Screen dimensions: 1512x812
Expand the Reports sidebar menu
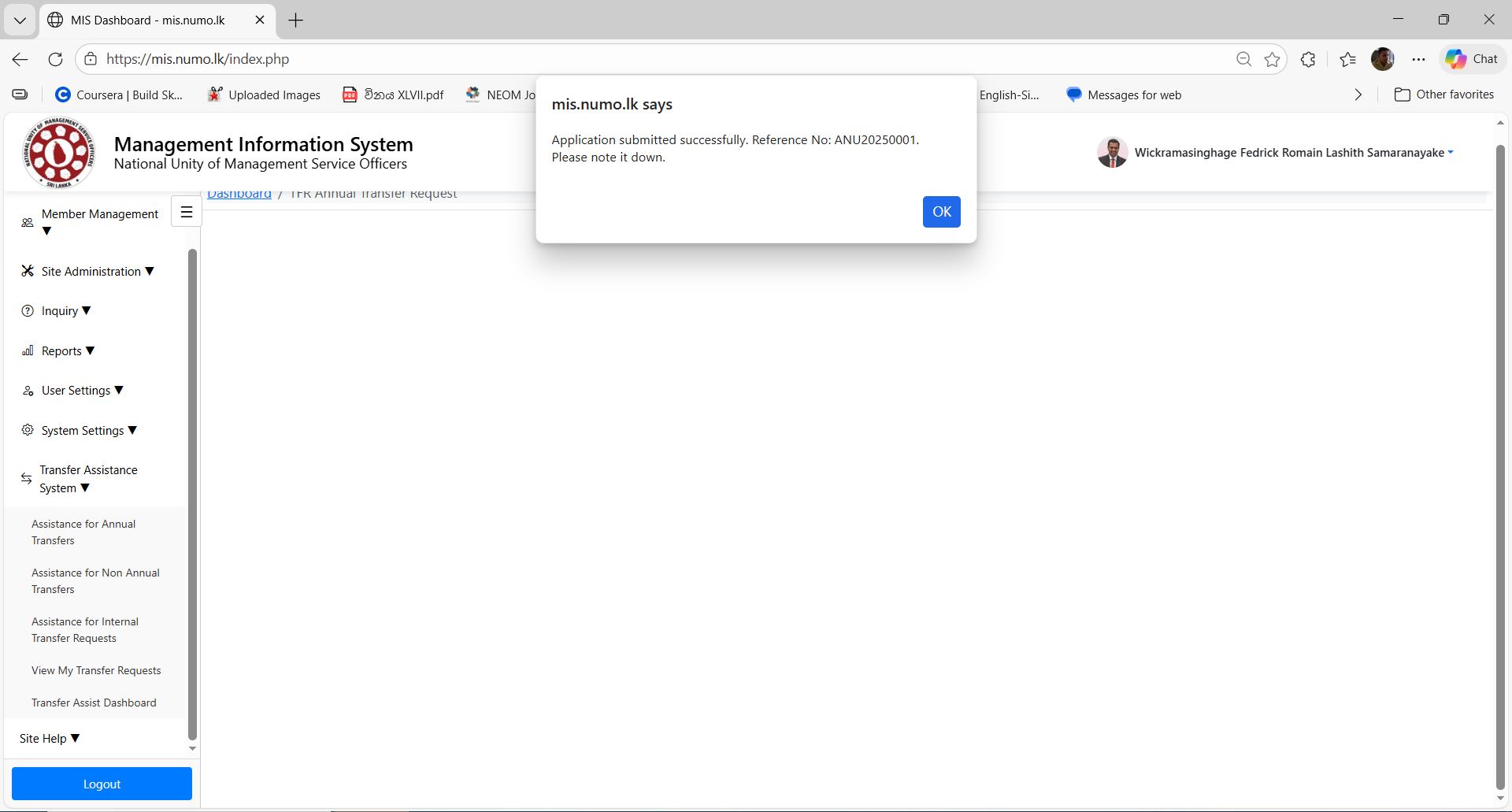(x=61, y=351)
